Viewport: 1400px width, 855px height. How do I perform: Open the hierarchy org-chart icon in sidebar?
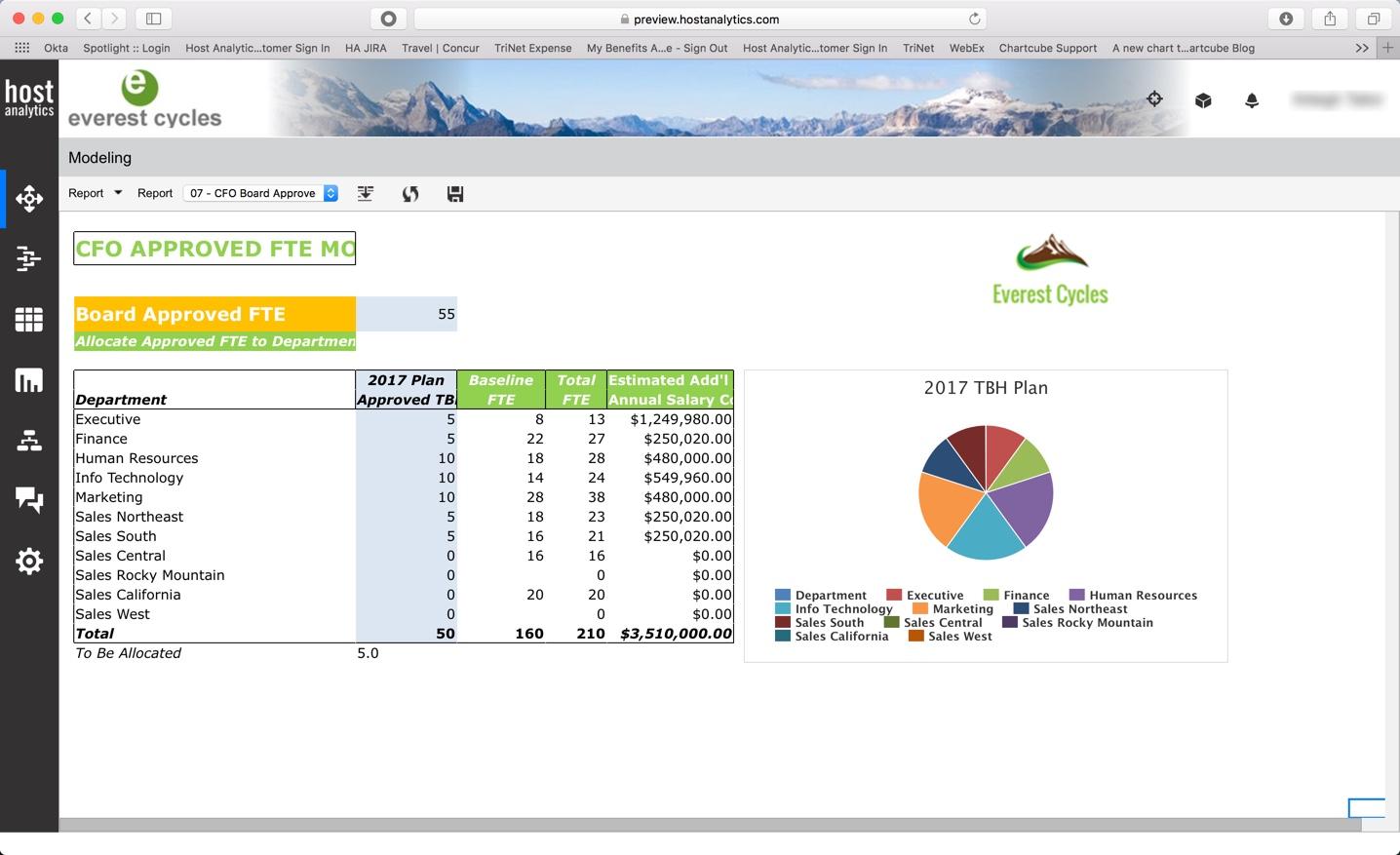point(29,441)
